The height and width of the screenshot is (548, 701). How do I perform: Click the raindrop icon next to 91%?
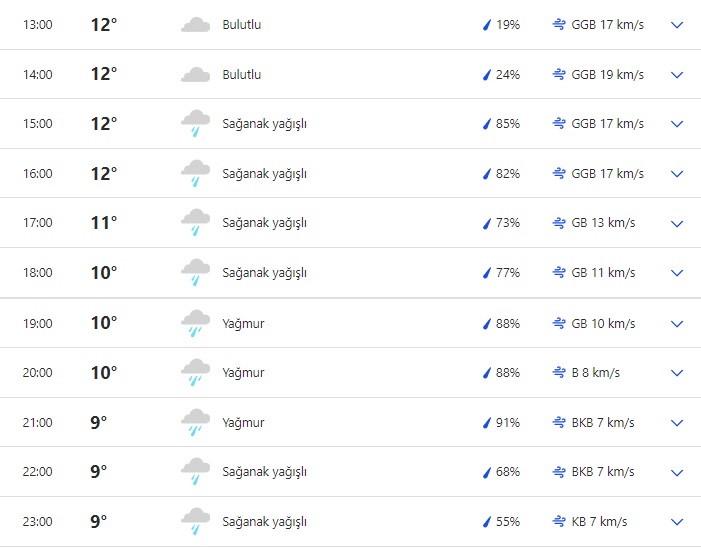click(x=487, y=423)
